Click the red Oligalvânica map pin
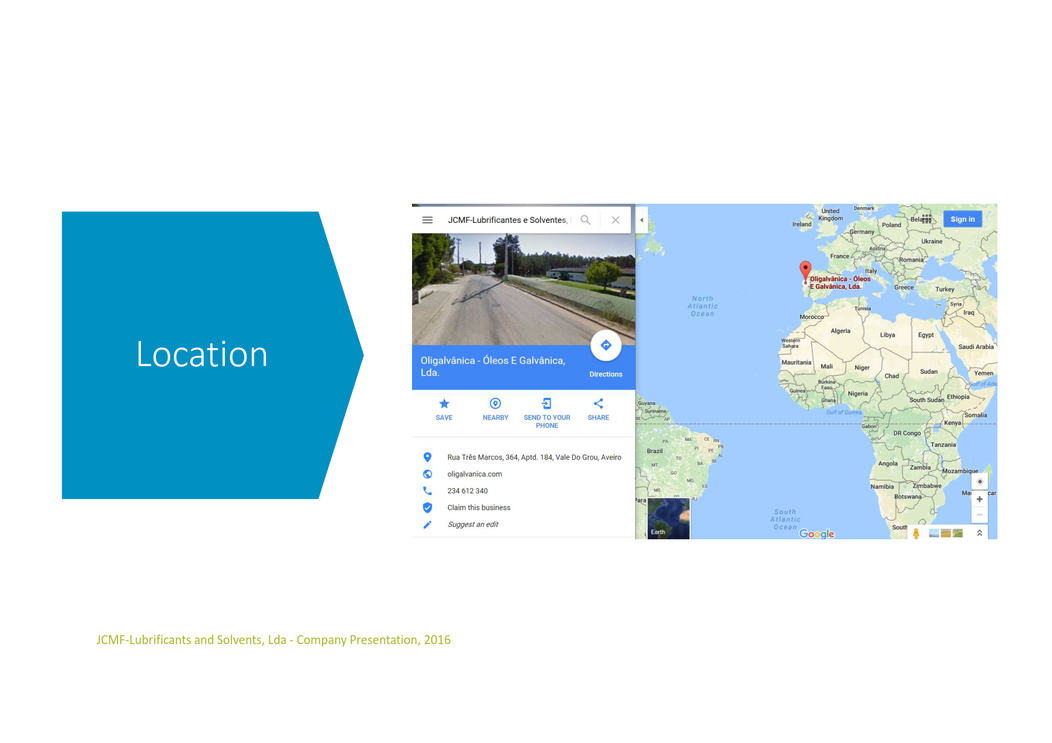Viewport: 1052px width, 743px height. 805,270
